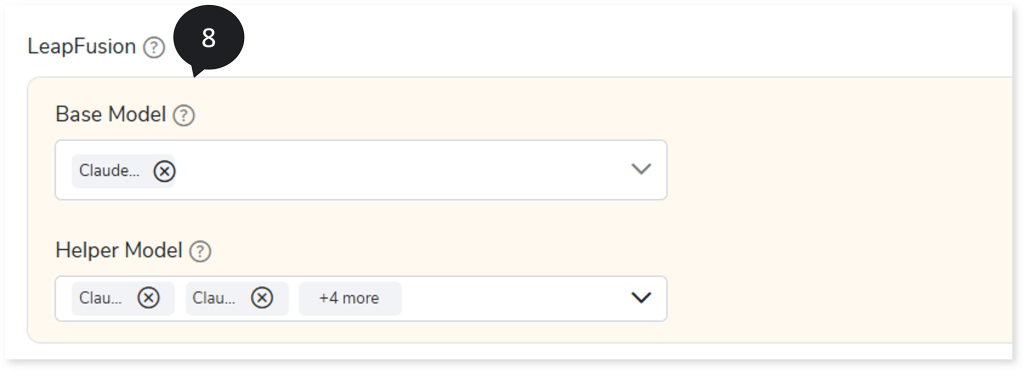Click the Helper Model help question icon
This screenshot has height=371, width=1024.
[200, 251]
